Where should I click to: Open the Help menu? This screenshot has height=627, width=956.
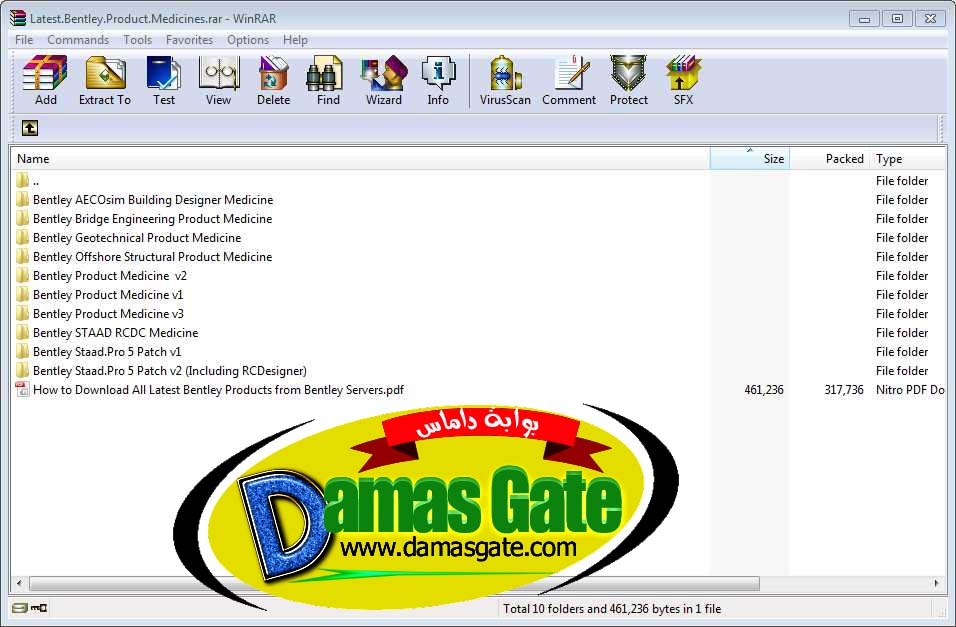point(295,40)
